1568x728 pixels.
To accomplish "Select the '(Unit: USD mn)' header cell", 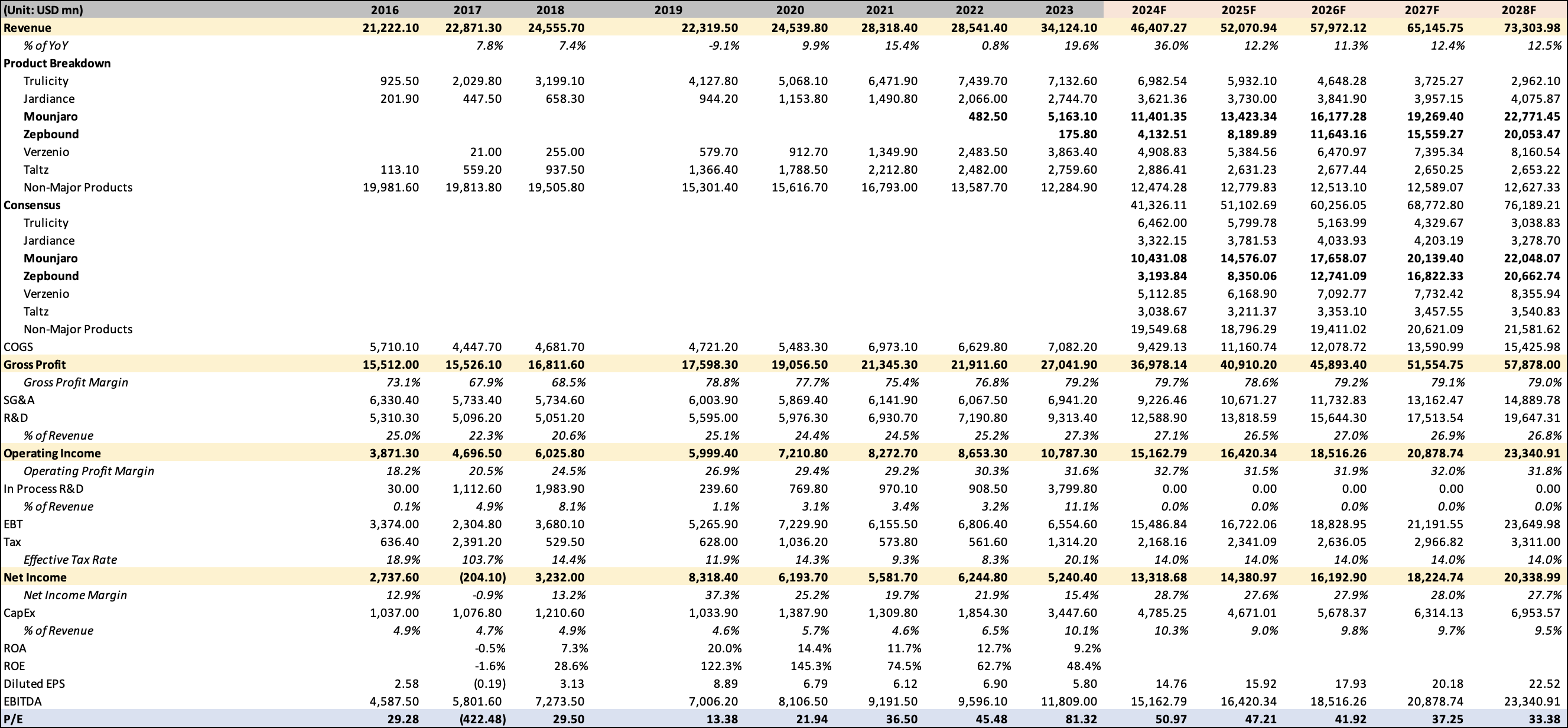I will [43, 9].
